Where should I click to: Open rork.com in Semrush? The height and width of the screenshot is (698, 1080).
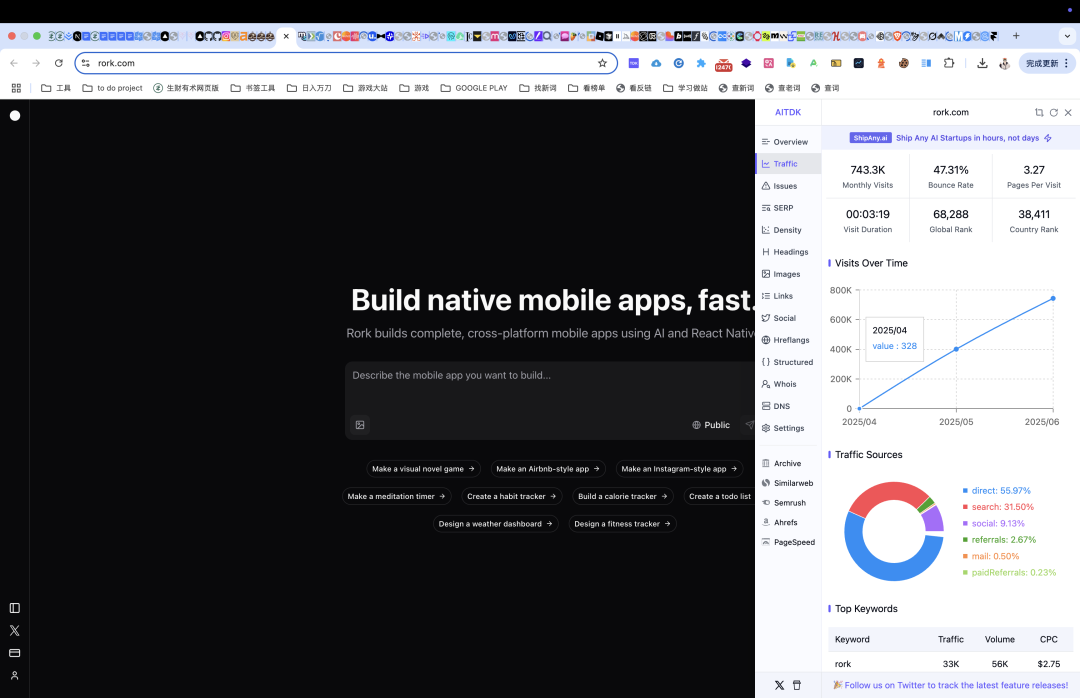tap(784, 503)
